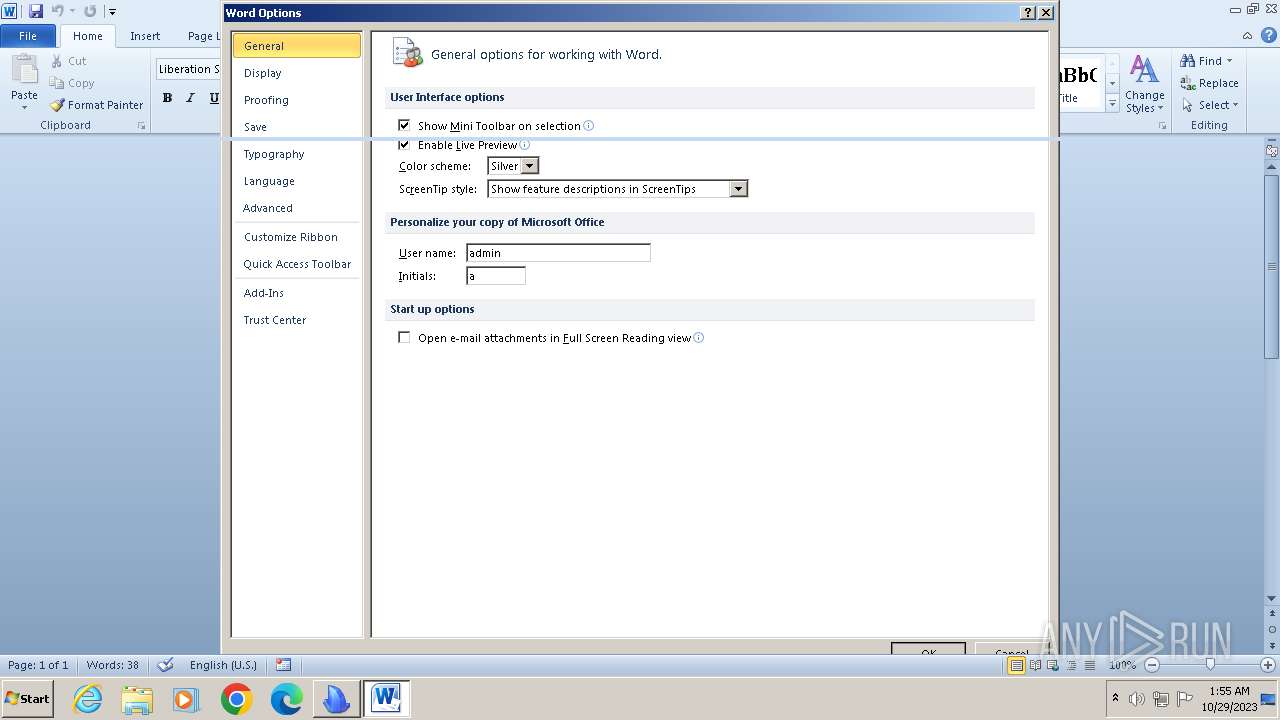The image size is (1280, 720).
Task: Click the Replace icon
Action: (x=1188, y=83)
